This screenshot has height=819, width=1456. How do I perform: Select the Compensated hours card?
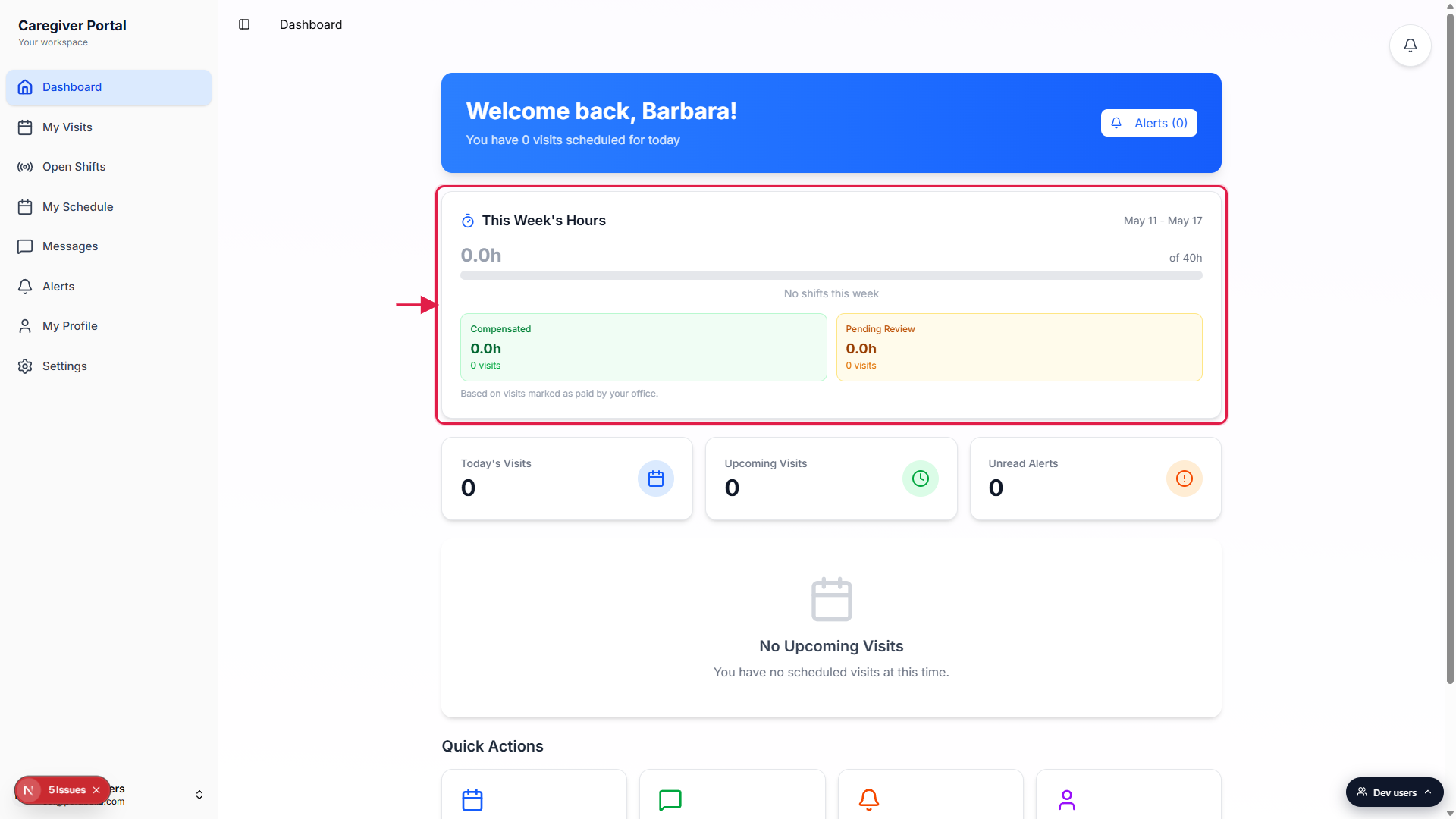coord(643,347)
